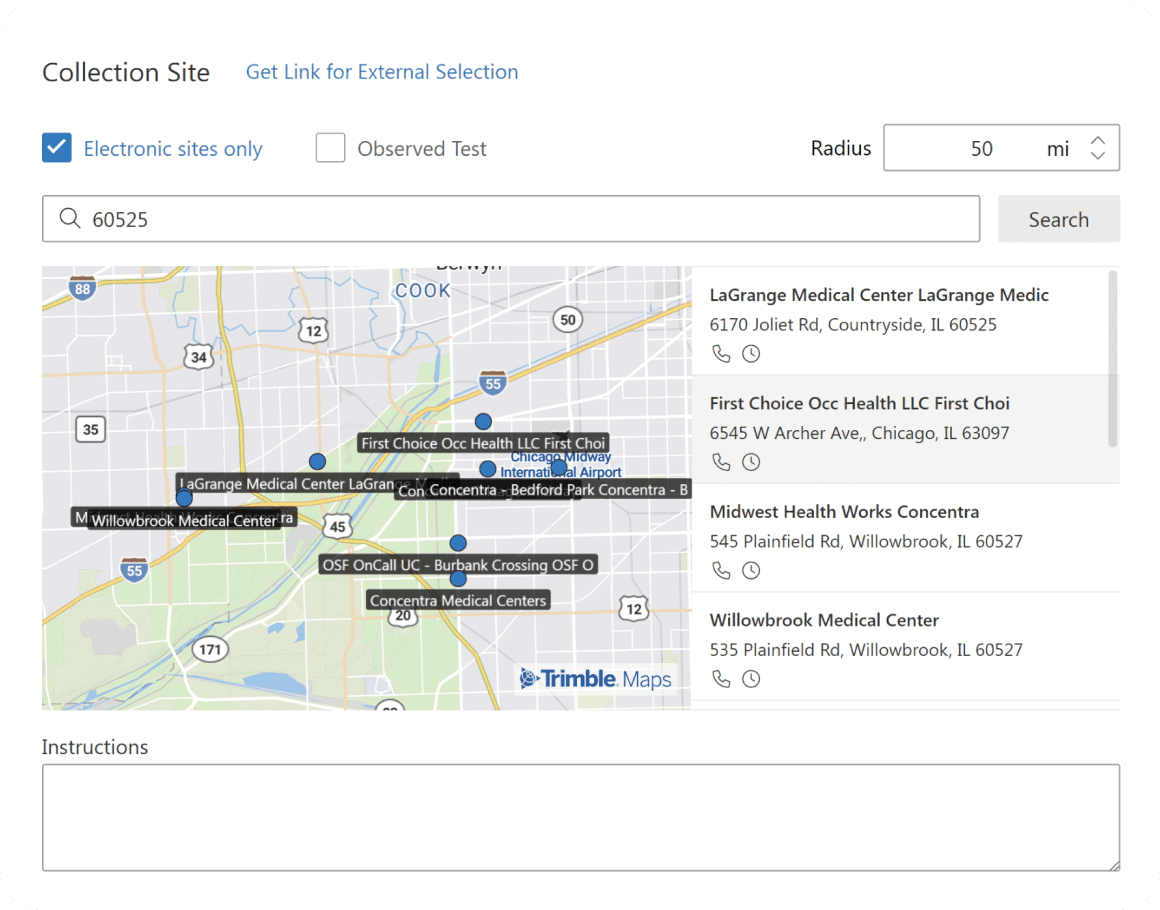Click the Trimble Maps logo

click(596, 678)
